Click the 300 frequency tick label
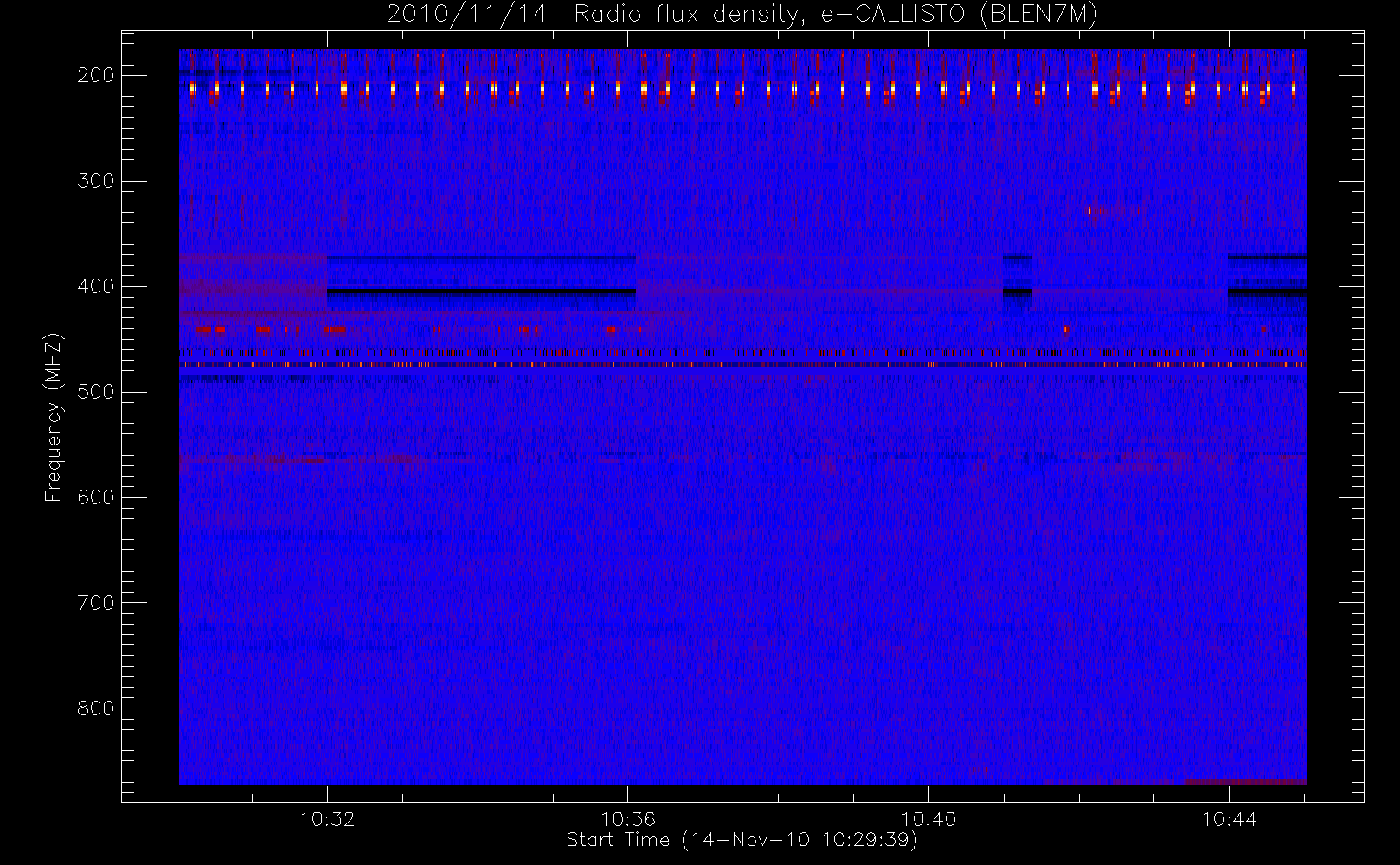This screenshot has height=865, width=1400. [96, 181]
